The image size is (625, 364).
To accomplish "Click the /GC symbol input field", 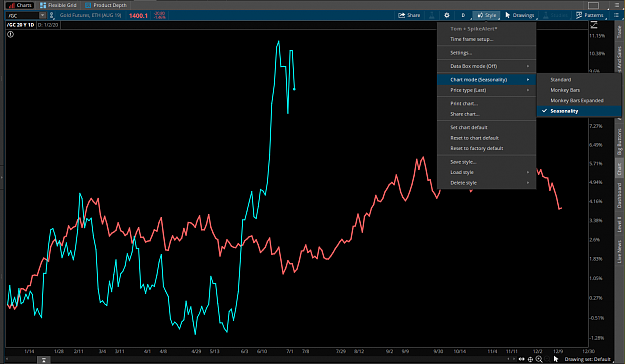I will point(23,16).
